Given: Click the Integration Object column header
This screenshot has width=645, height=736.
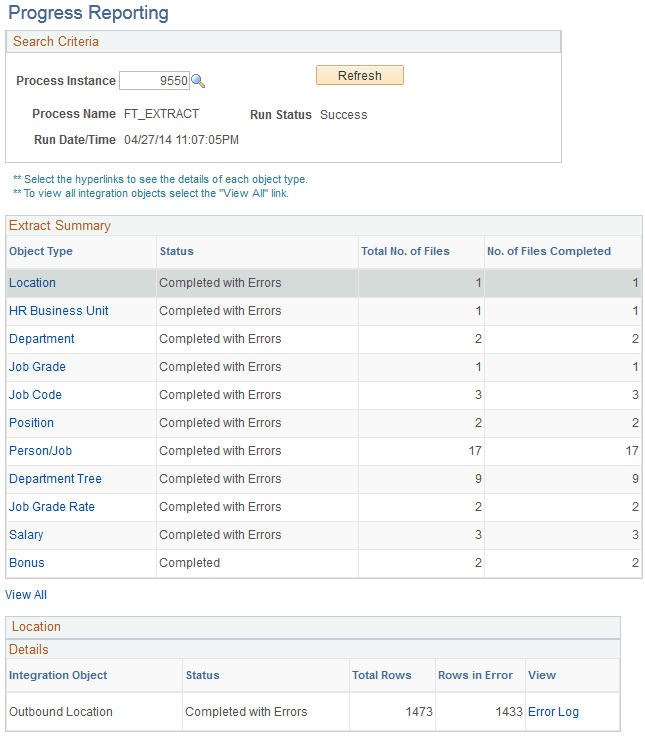Looking at the screenshot, I should coord(58,675).
